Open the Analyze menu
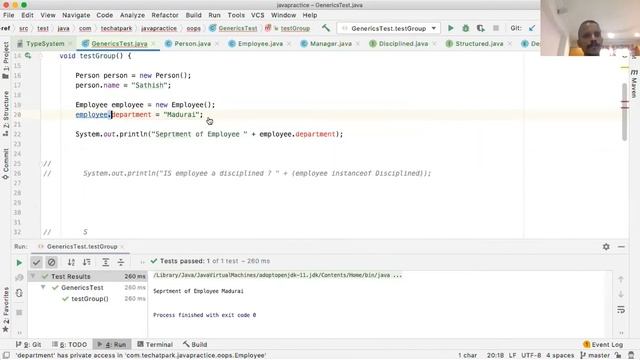Image resolution: width=640 pixels, height=360 pixels. pyautogui.click(x=132, y=15)
